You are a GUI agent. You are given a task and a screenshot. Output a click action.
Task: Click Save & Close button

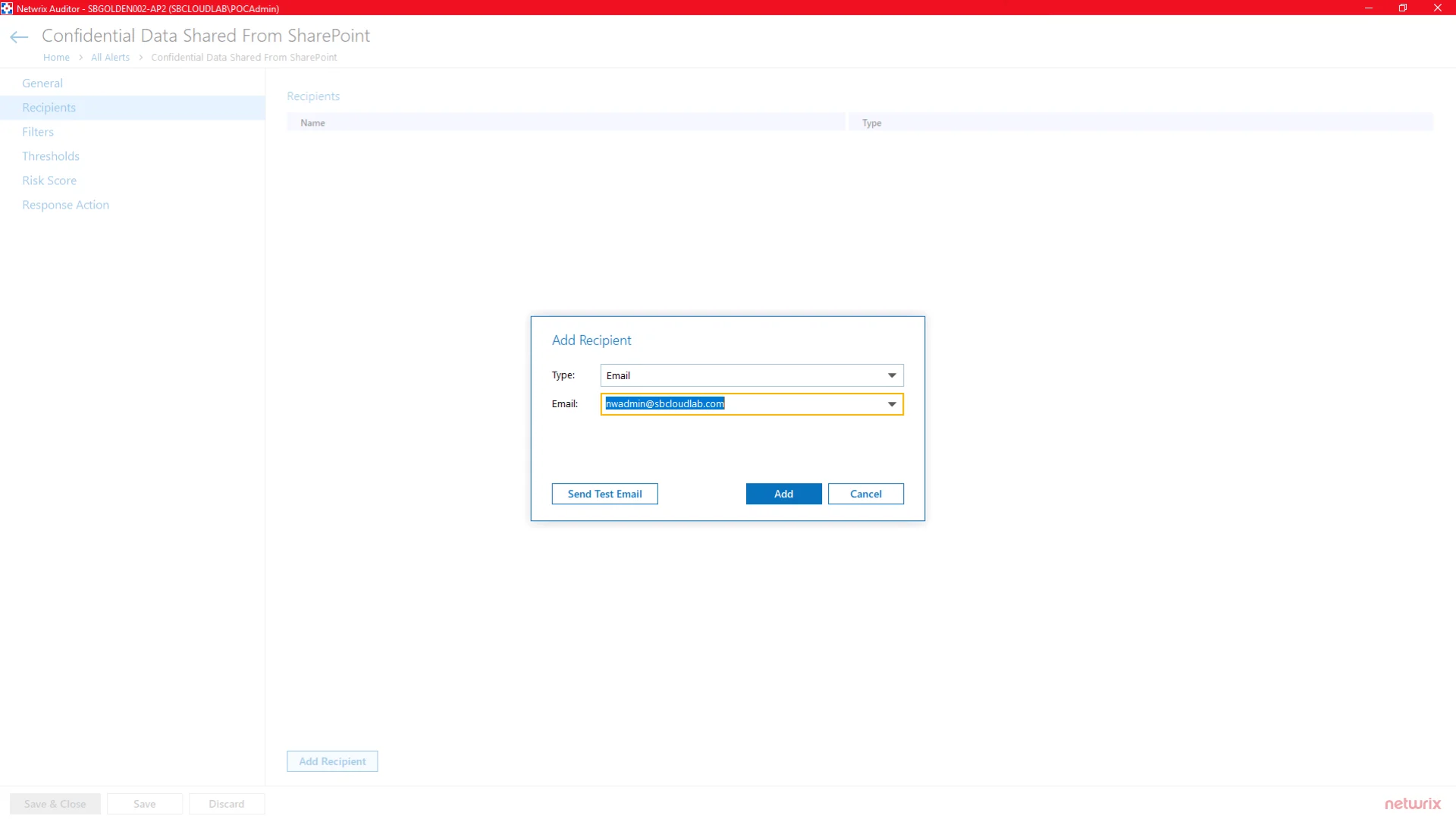[x=55, y=804]
